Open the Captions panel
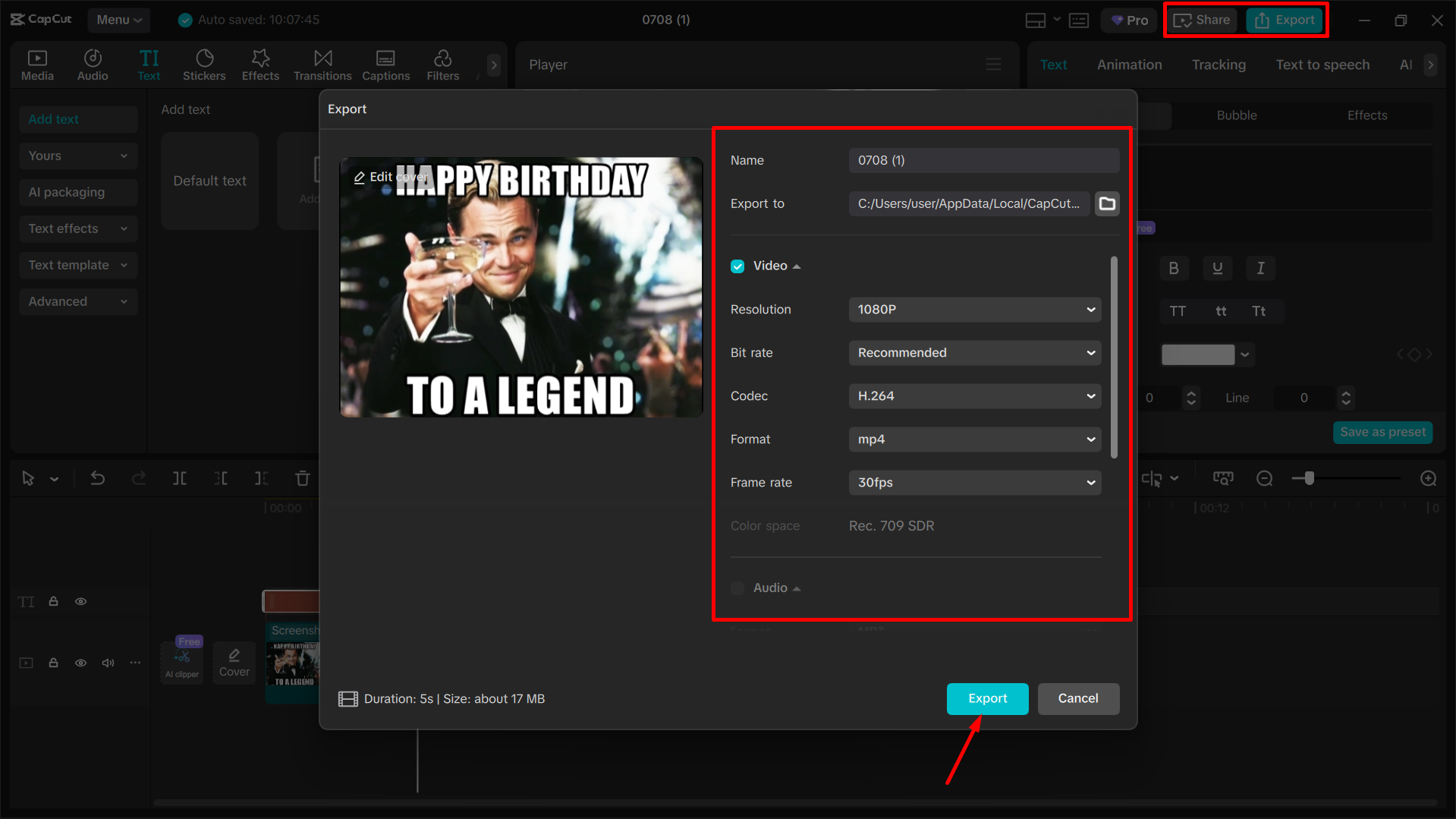1456x819 pixels. click(x=385, y=65)
